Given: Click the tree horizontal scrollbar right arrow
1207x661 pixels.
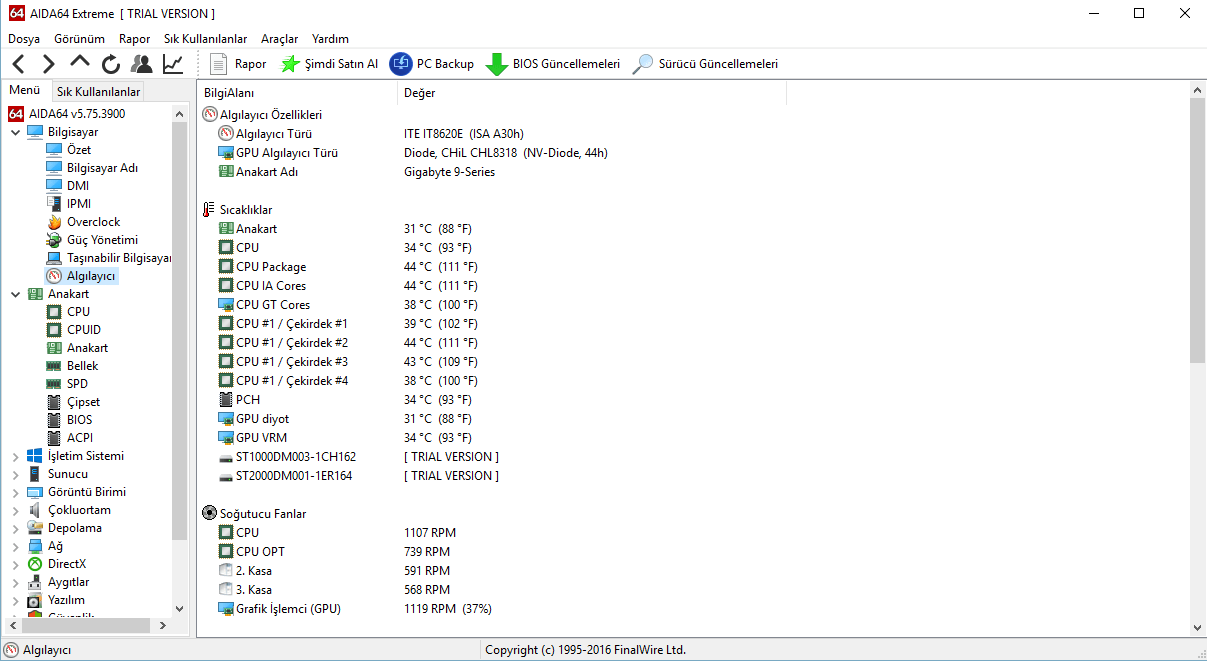Looking at the screenshot, I should [x=165, y=625].
